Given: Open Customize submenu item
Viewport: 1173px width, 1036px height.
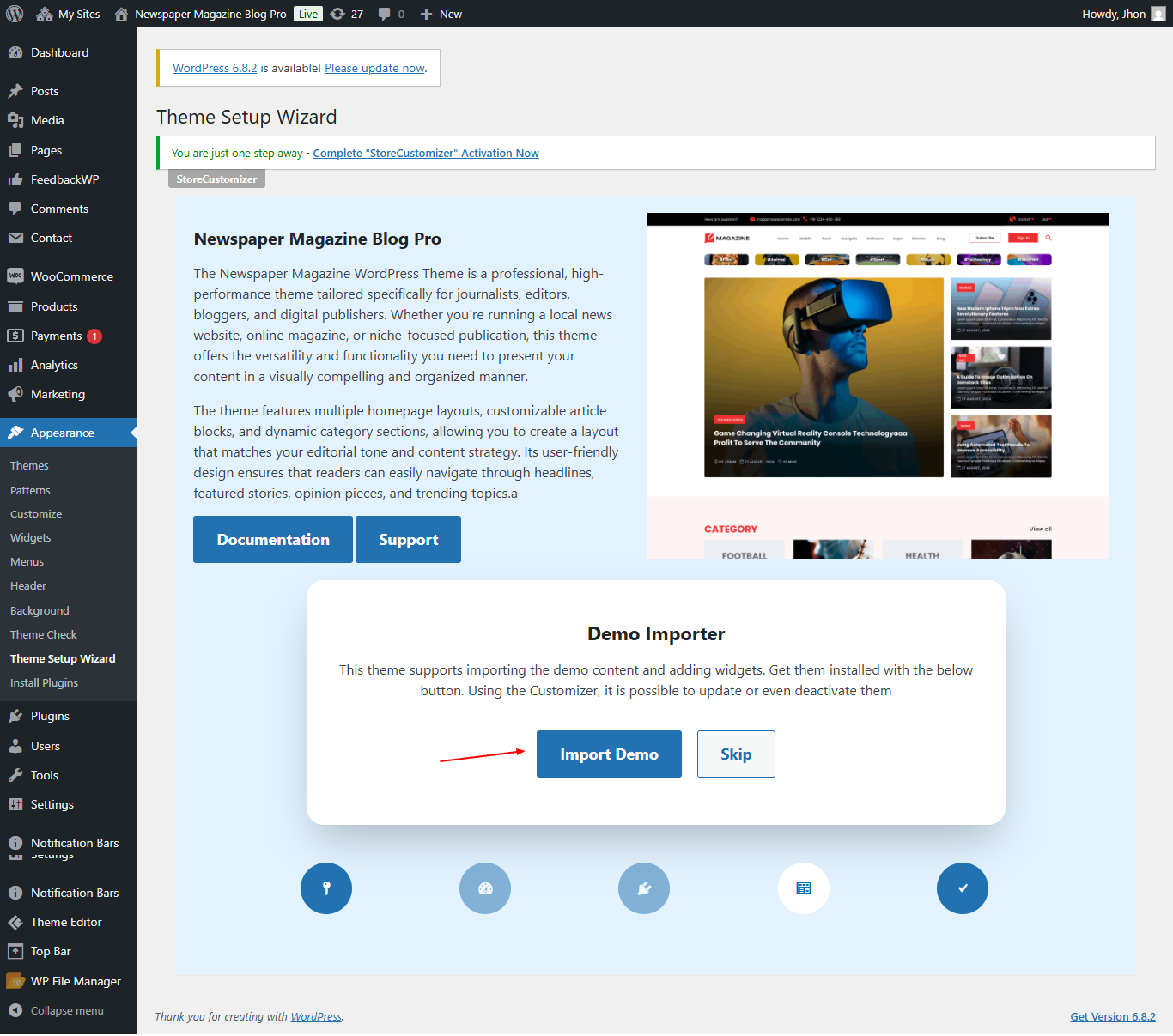Looking at the screenshot, I should pos(36,514).
